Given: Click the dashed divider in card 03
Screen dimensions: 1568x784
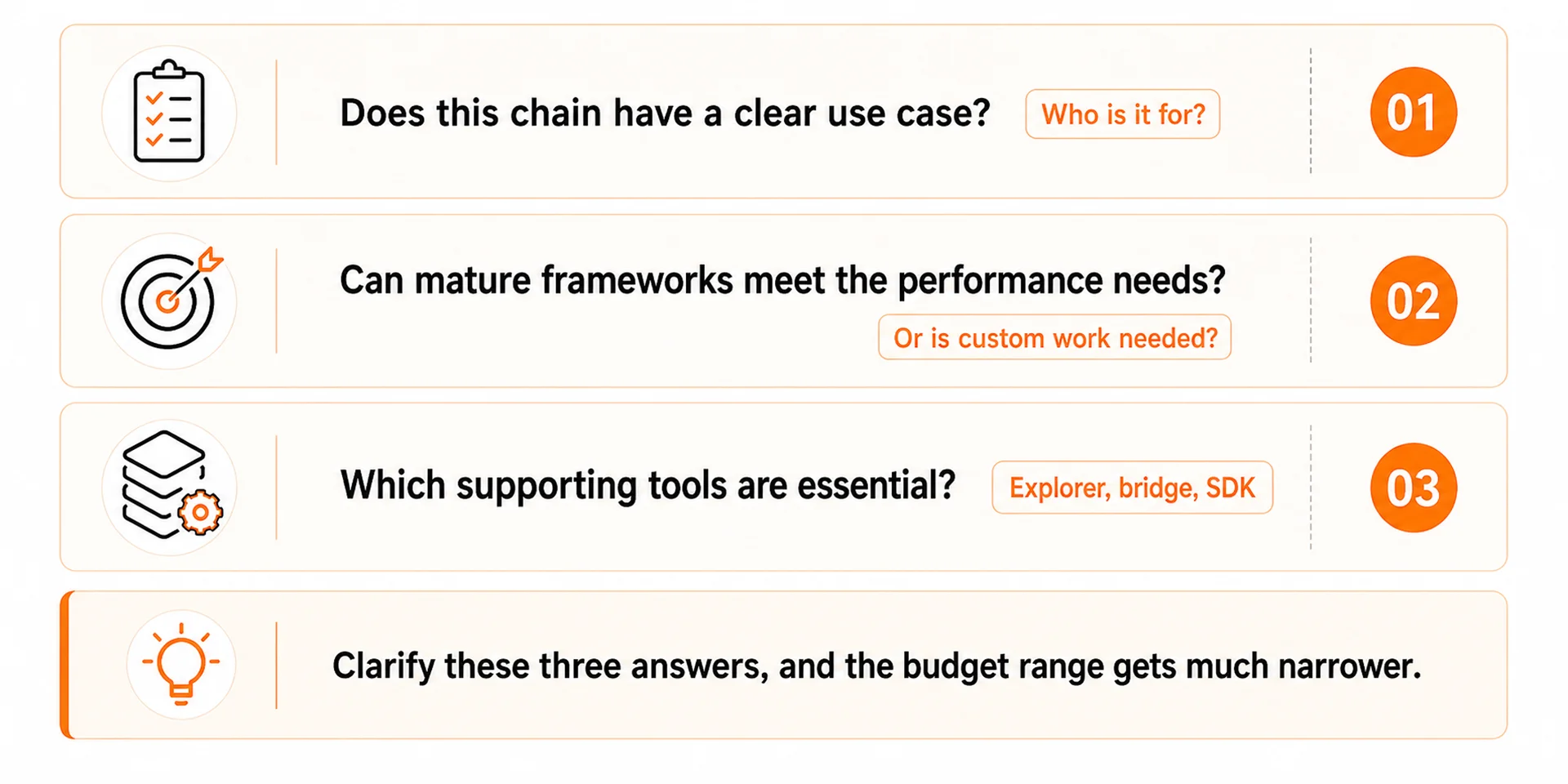Looking at the screenshot, I should click(x=1311, y=487).
